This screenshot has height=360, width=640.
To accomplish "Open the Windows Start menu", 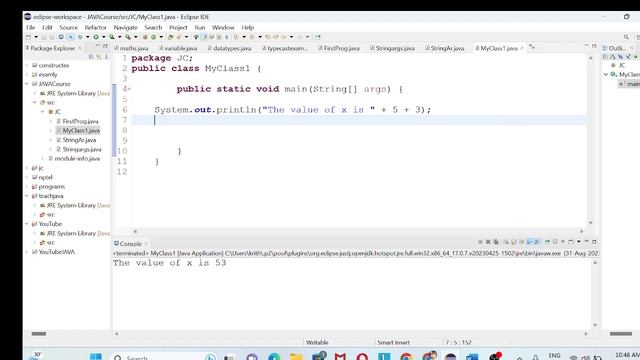I will [x=96, y=357].
